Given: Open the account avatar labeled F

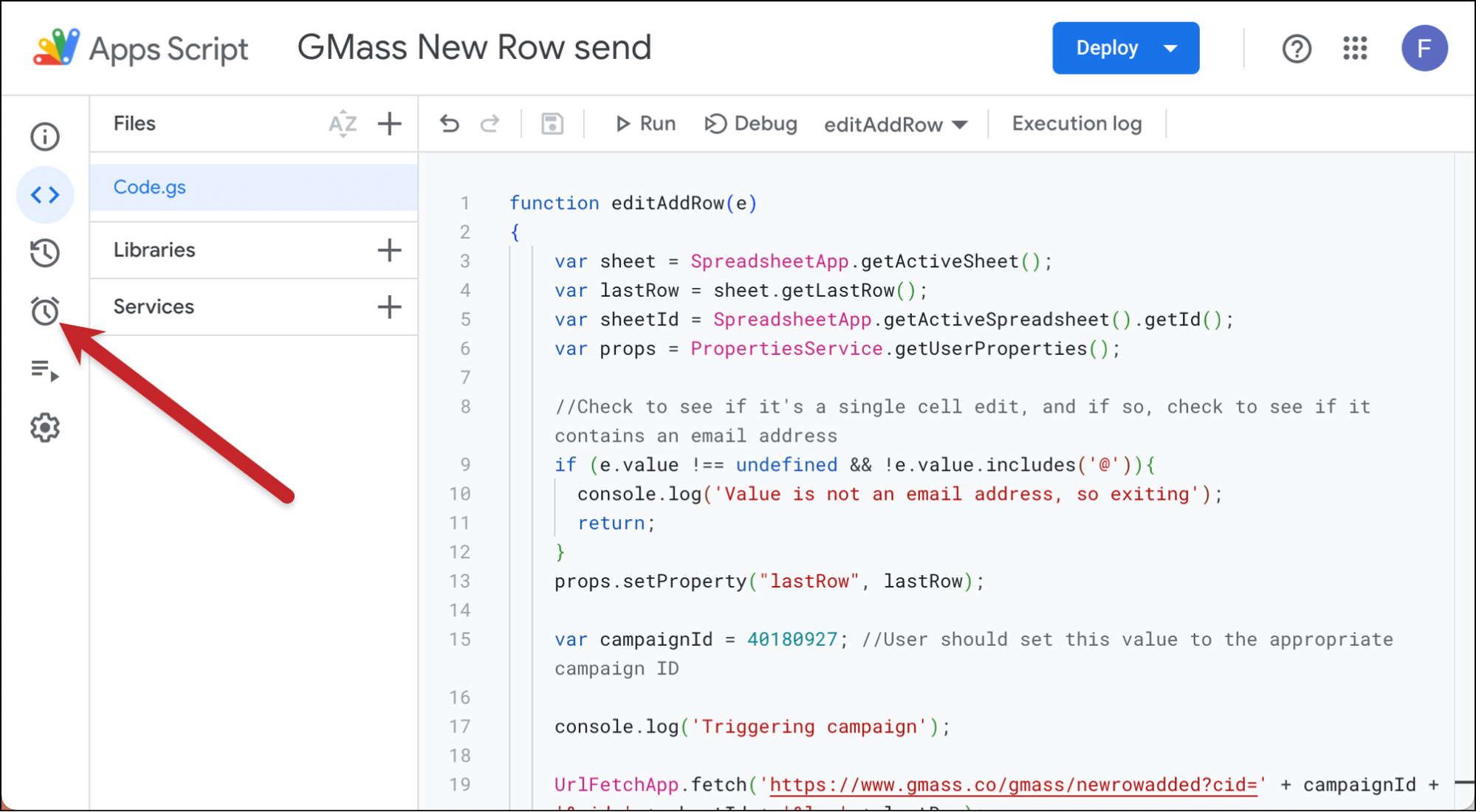Looking at the screenshot, I should 1424,49.
